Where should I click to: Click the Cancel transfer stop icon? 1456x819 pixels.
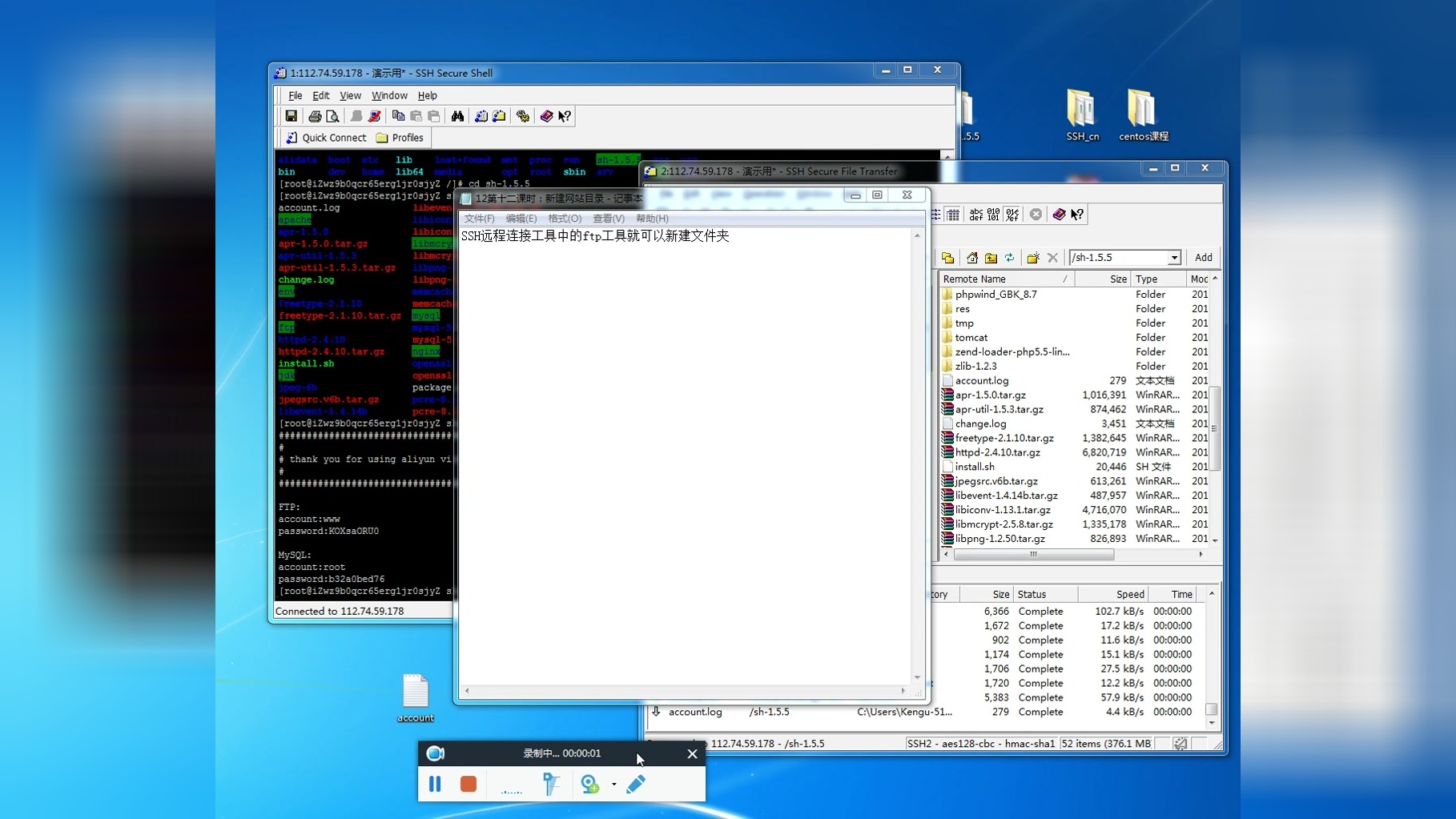tap(1036, 215)
